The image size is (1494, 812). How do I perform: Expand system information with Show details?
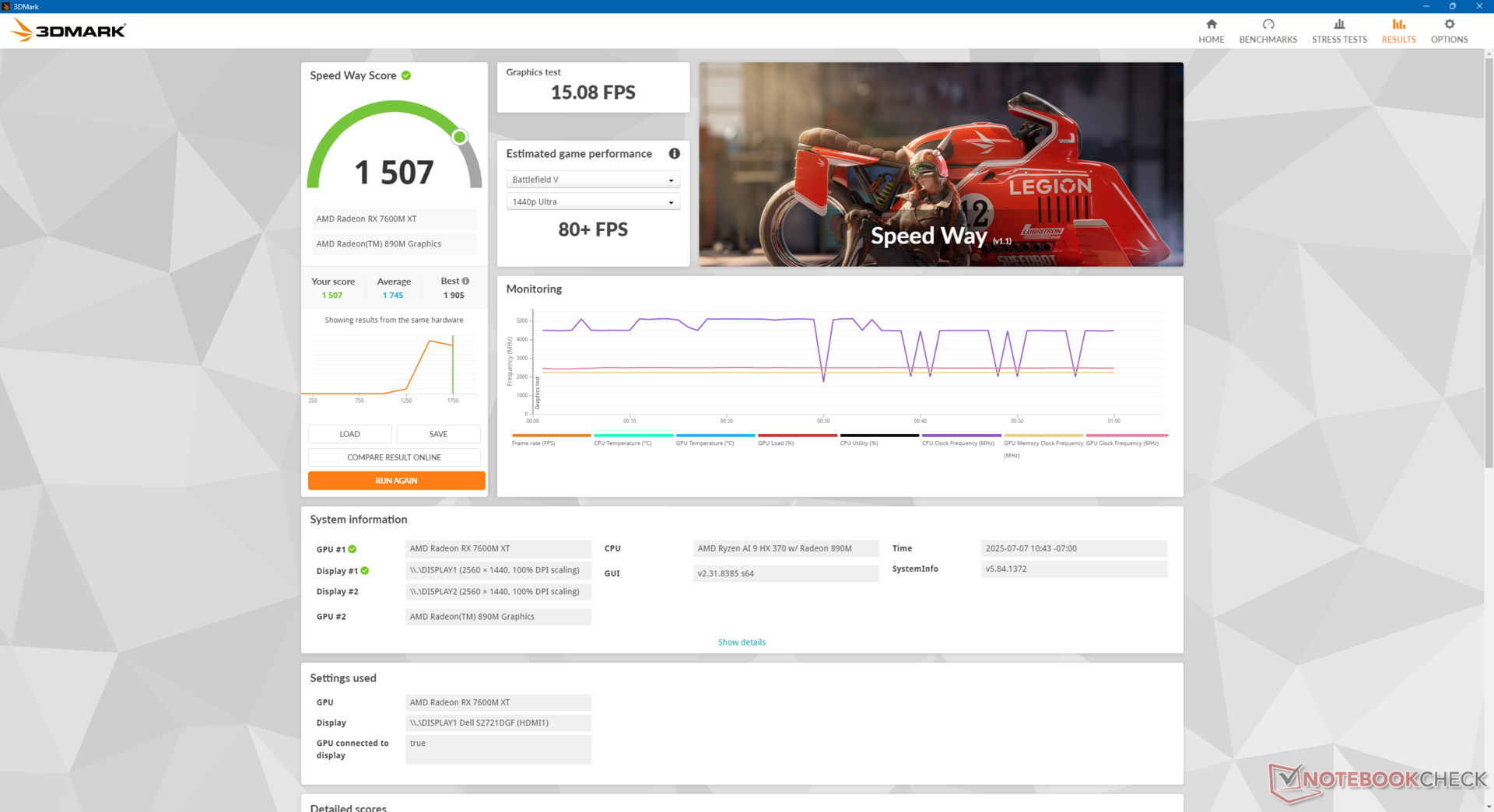tap(741, 642)
